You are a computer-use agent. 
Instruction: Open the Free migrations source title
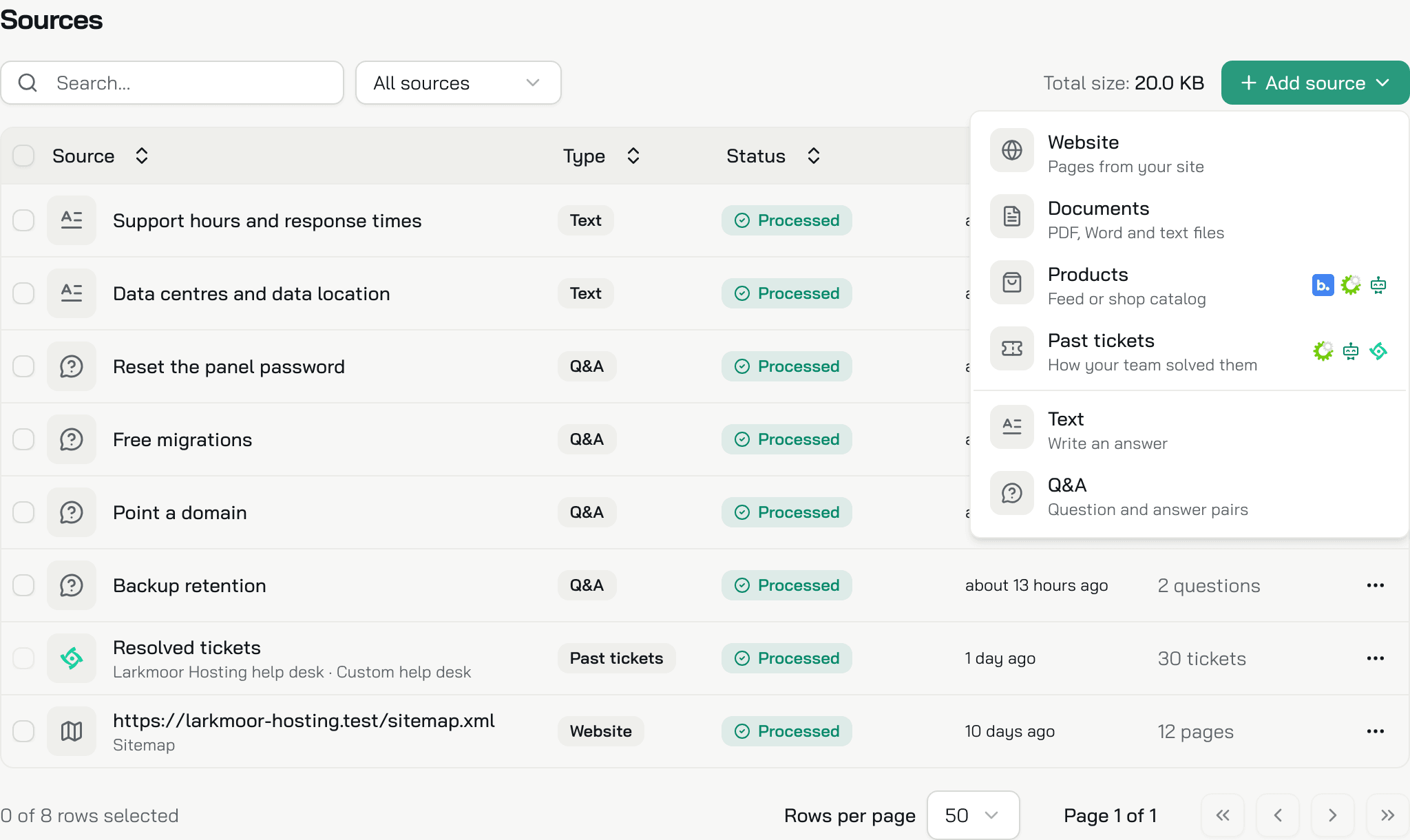182,439
